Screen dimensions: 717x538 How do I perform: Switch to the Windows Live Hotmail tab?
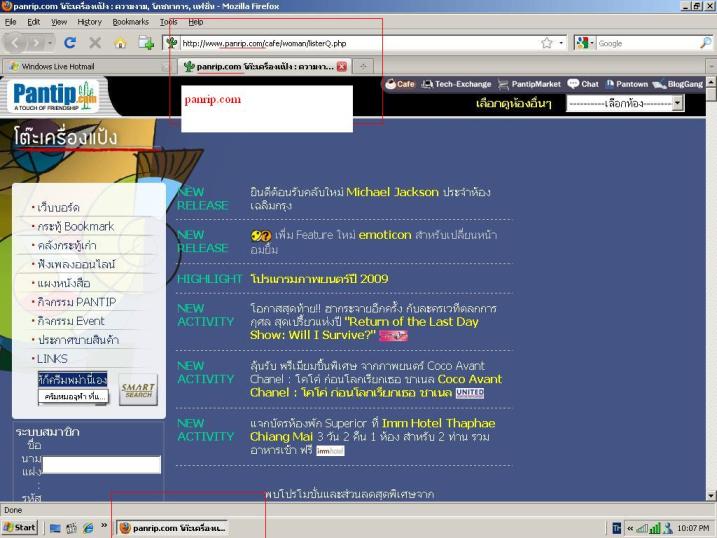(x=85, y=67)
